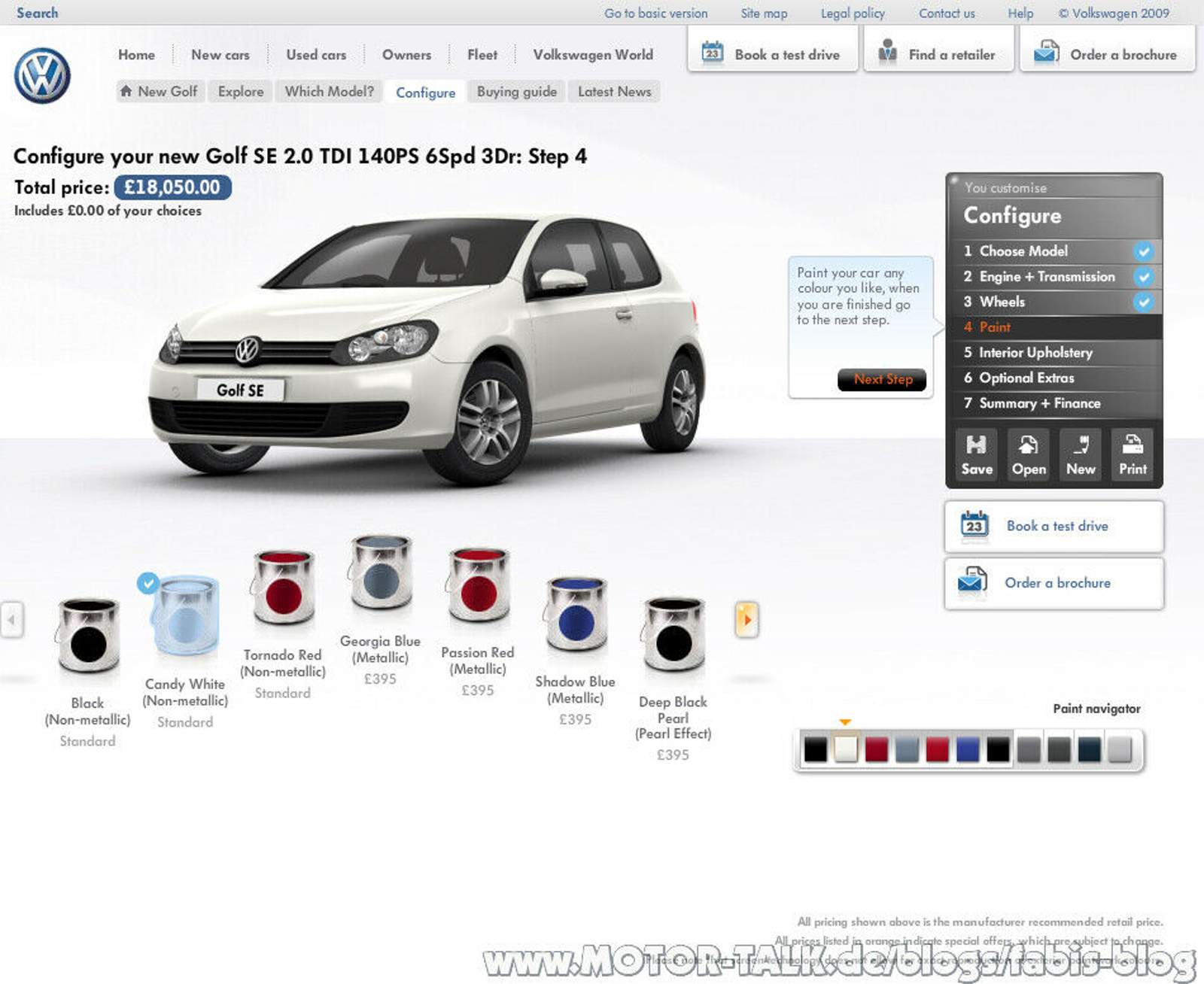Start a New configuration
Image resolution: width=1204 pixels, height=984 pixels.
[1081, 454]
